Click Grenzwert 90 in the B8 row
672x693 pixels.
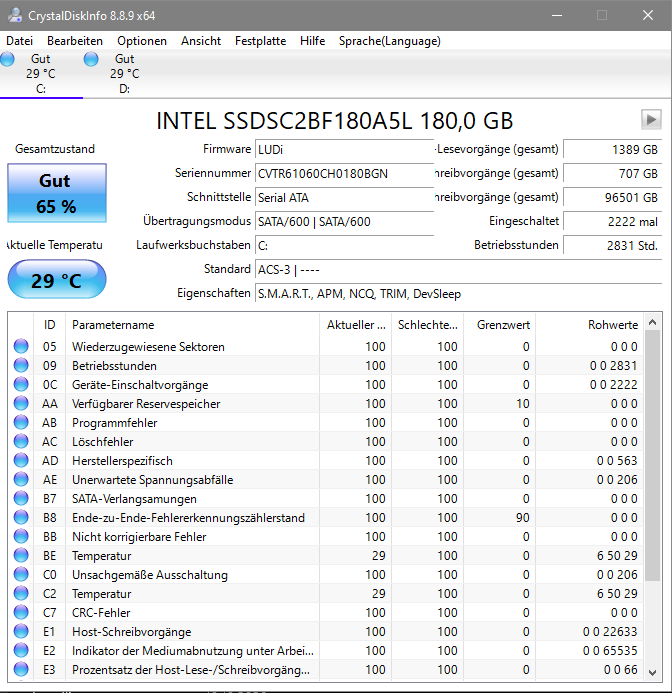523,518
